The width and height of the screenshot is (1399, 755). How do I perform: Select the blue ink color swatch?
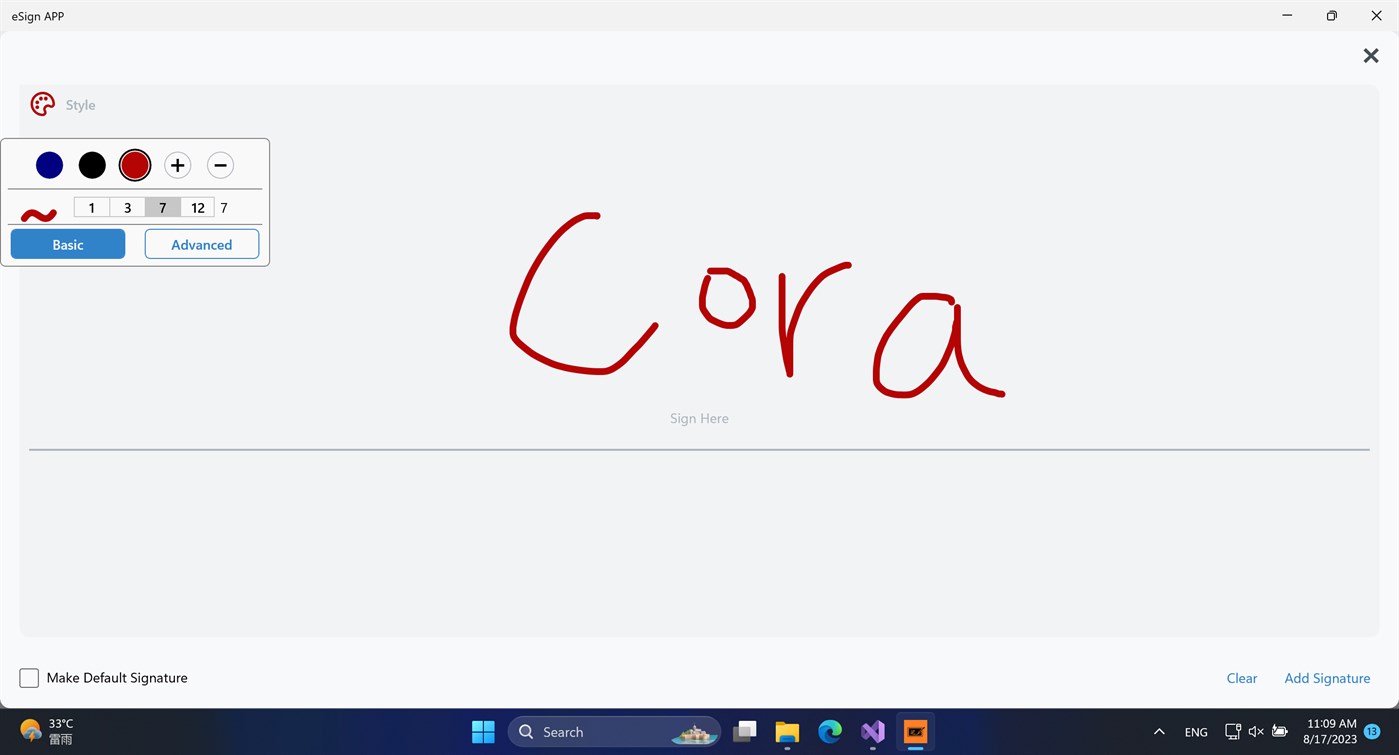click(49, 165)
